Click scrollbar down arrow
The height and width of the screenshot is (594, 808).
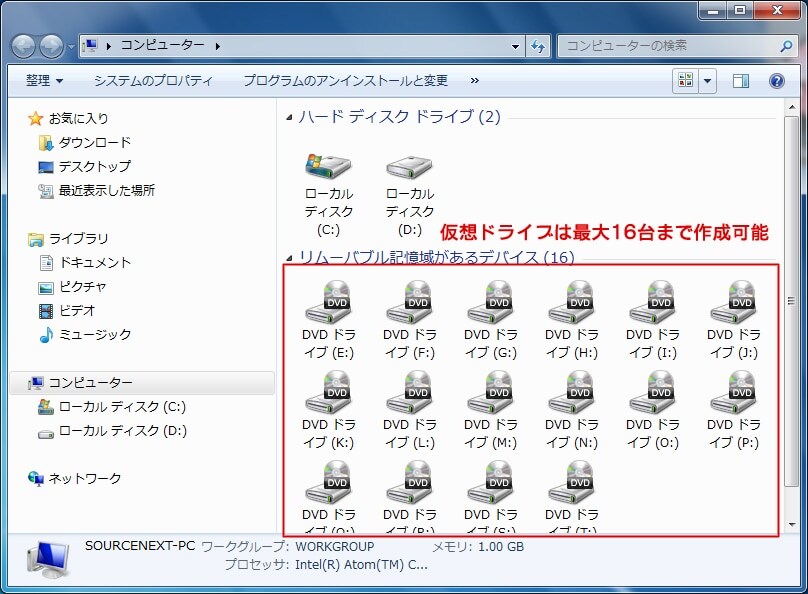pos(792,525)
